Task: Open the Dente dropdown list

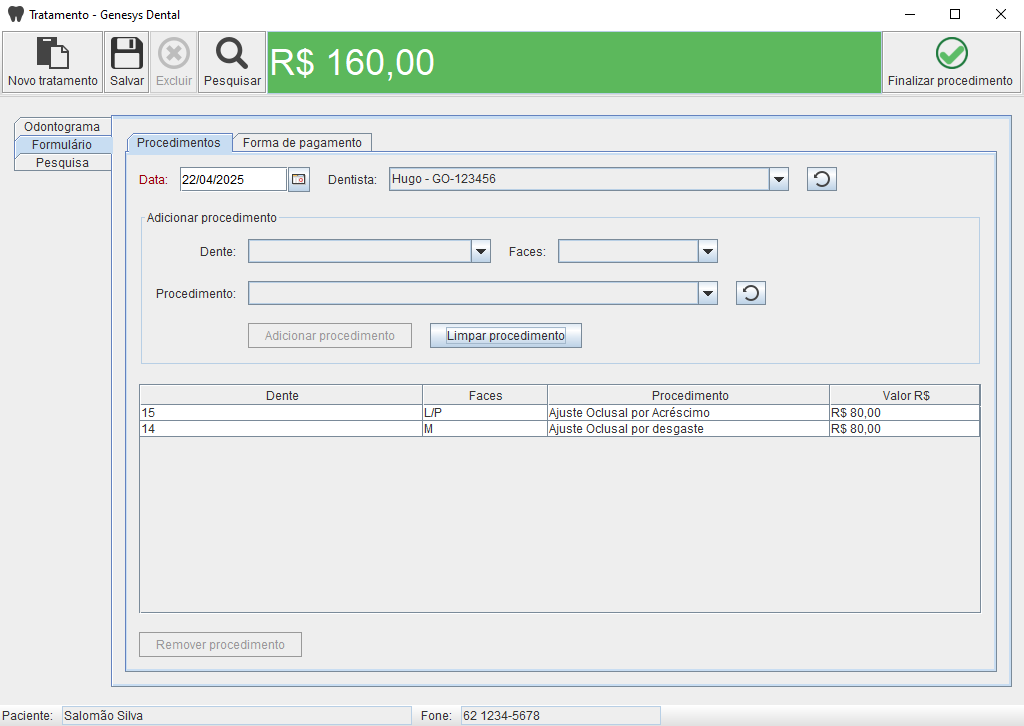Action: click(x=480, y=251)
